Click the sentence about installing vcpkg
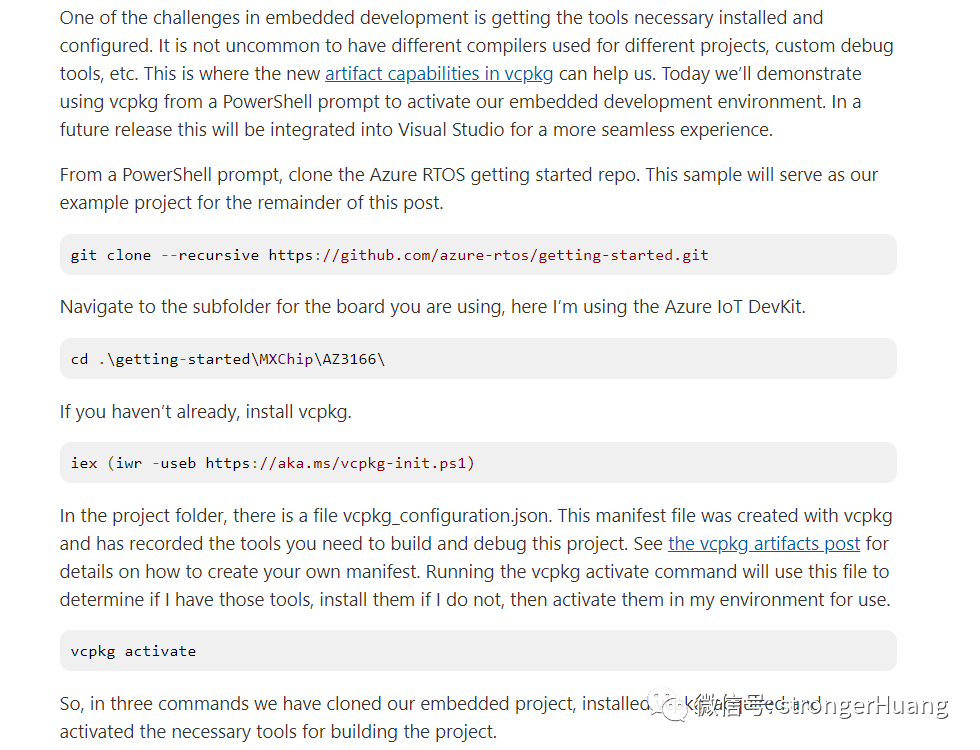 [206, 412]
